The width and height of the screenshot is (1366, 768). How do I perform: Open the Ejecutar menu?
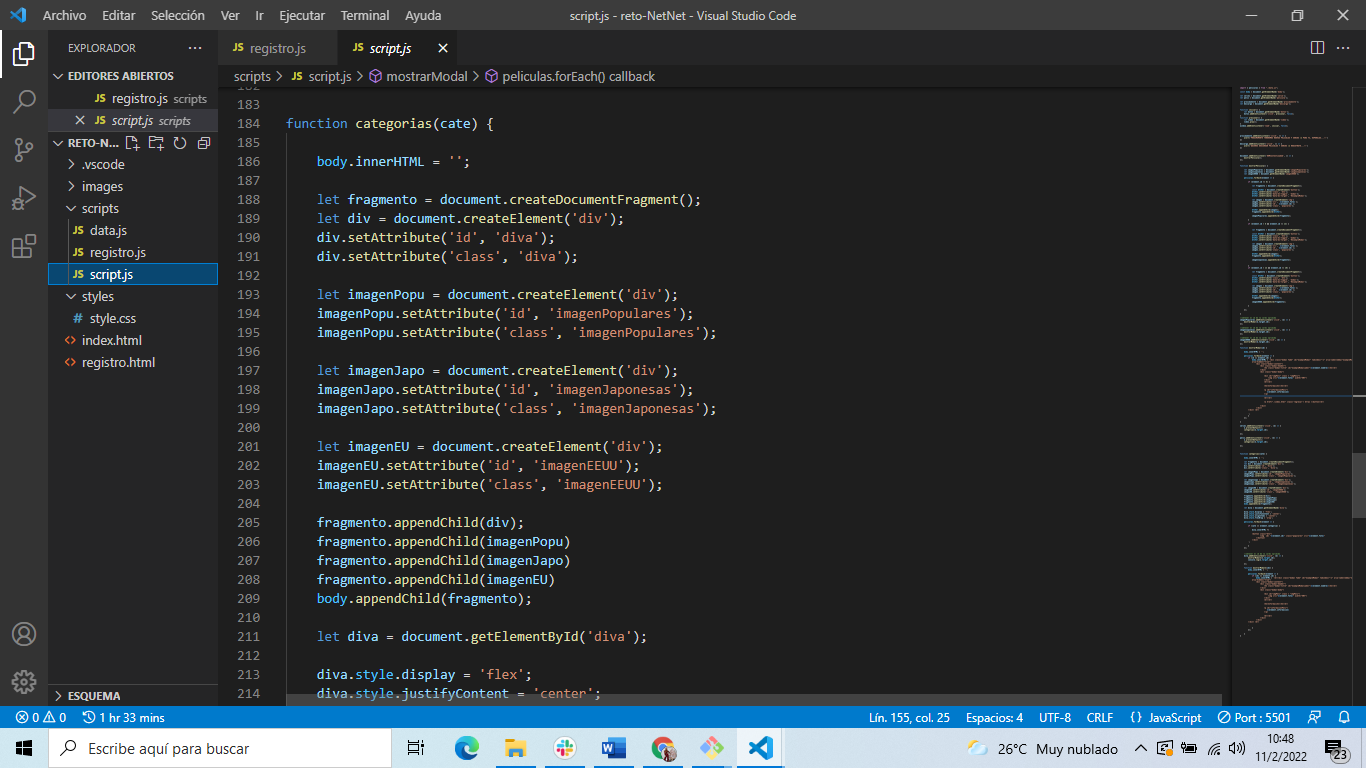coord(302,16)
